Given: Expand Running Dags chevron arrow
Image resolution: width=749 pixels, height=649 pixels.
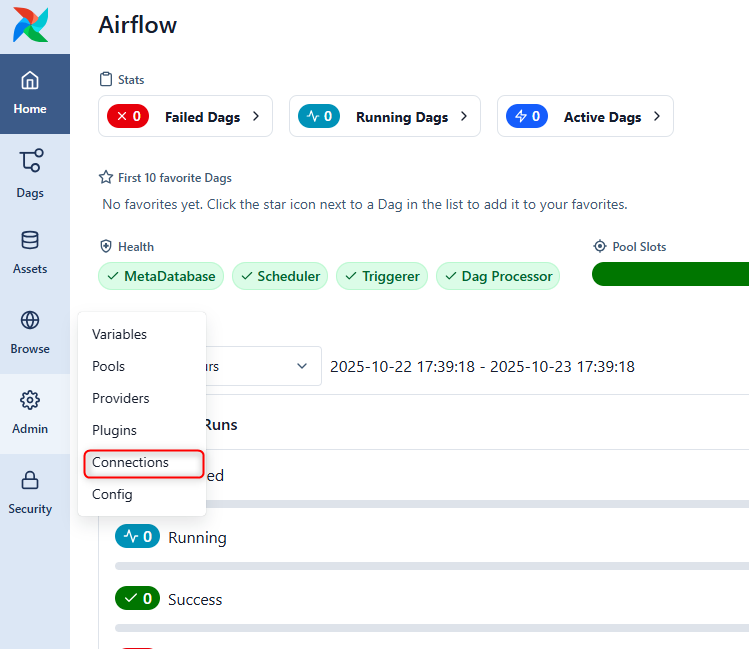Looking at the screenshot, I should 464,116.
